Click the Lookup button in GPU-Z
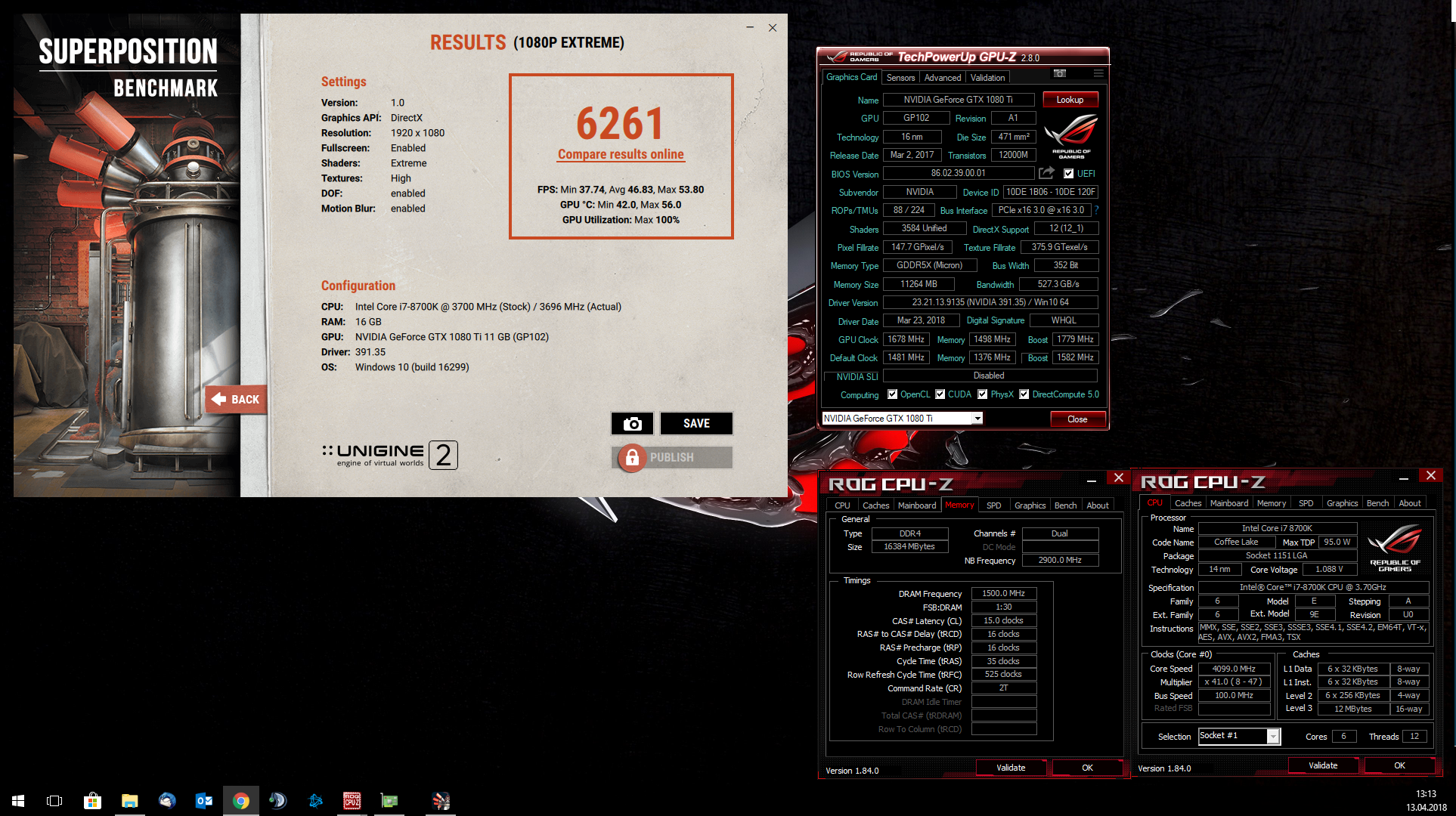1456x816 pixels. [1070, 100]
